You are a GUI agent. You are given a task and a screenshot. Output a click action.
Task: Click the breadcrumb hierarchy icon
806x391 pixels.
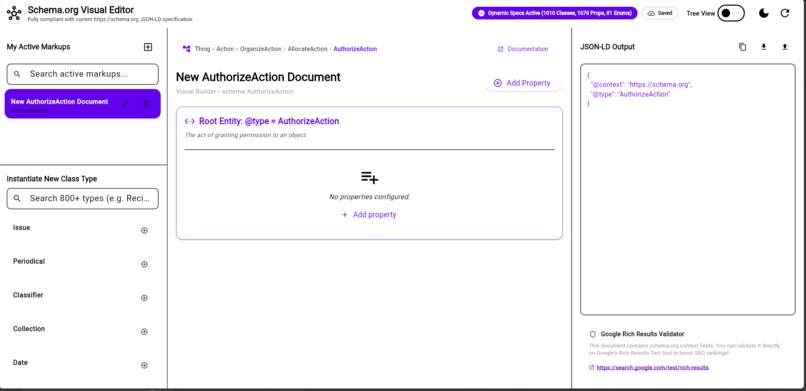click(187, 49)
